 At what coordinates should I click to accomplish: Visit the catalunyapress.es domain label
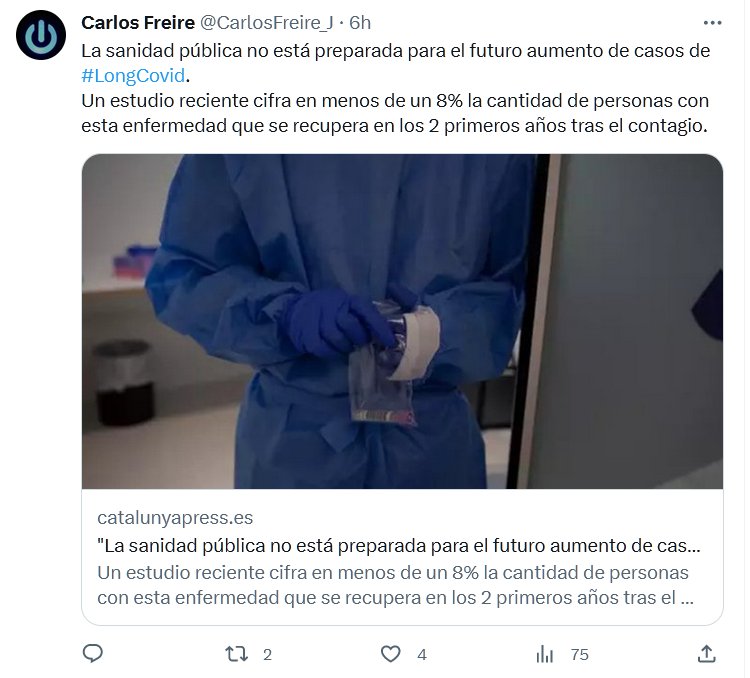175,518
